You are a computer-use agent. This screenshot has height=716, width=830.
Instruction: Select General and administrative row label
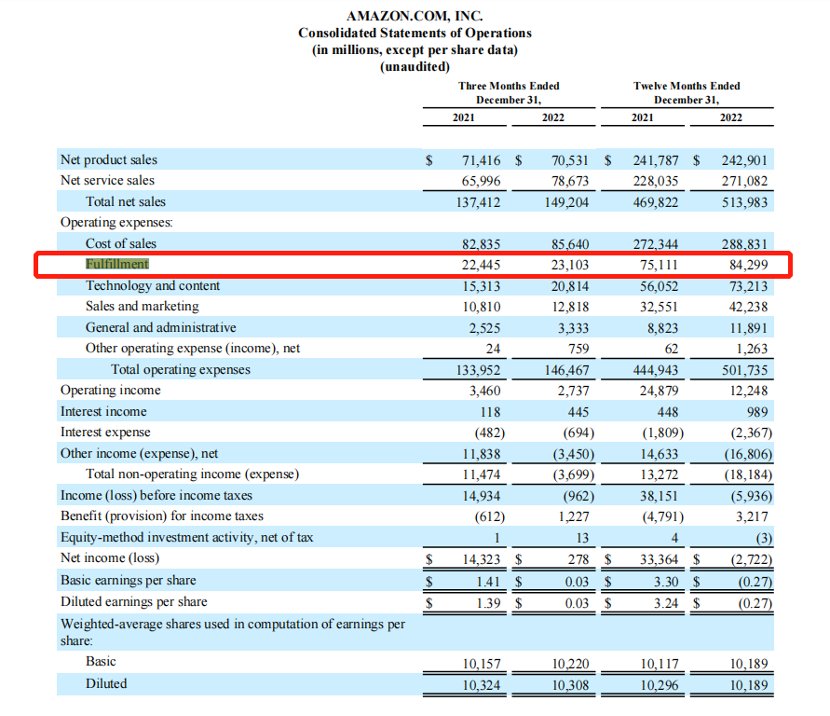pos(161,328)
